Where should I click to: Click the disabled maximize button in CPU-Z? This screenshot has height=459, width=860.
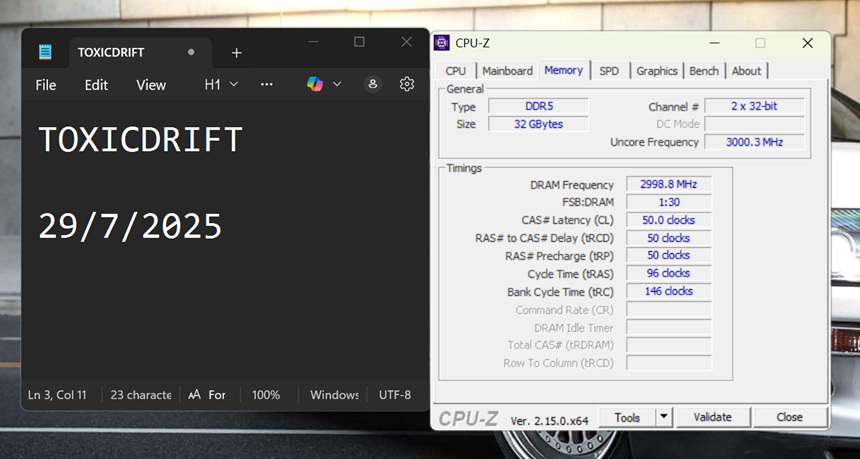[760, 43]
